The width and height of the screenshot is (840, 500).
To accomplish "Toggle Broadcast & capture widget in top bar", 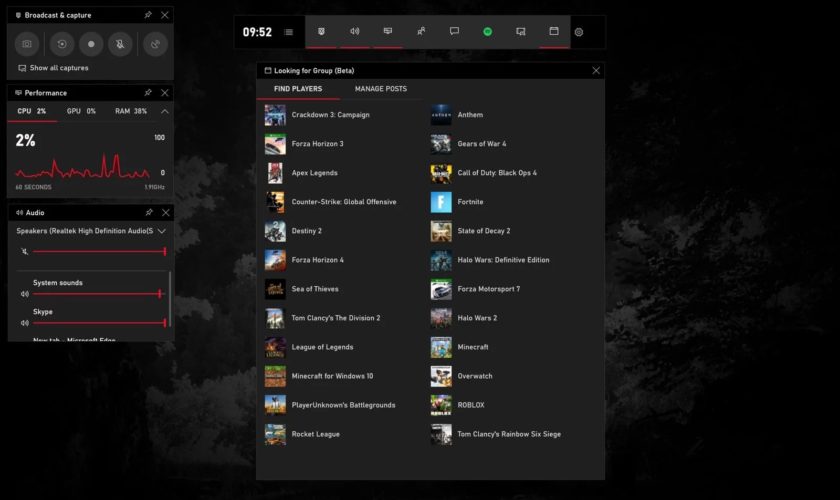I will 321,32.
